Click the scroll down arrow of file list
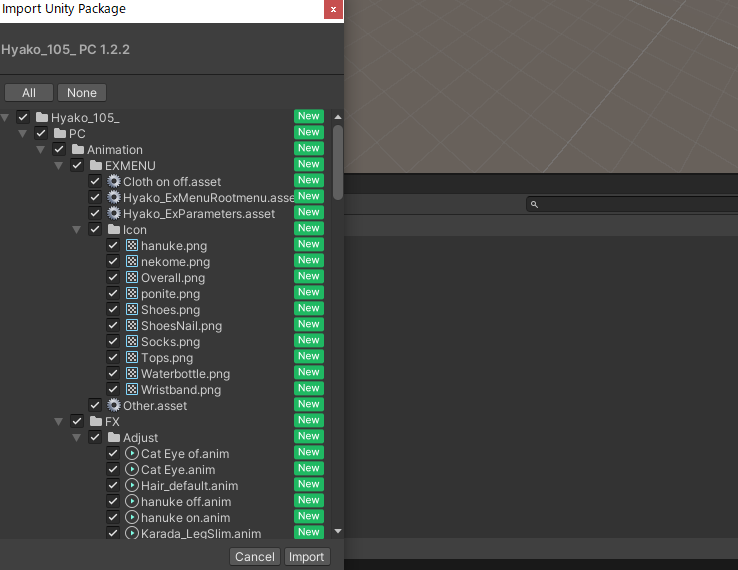The height and width of the screenshot is (570, 738). click(337, 531)
